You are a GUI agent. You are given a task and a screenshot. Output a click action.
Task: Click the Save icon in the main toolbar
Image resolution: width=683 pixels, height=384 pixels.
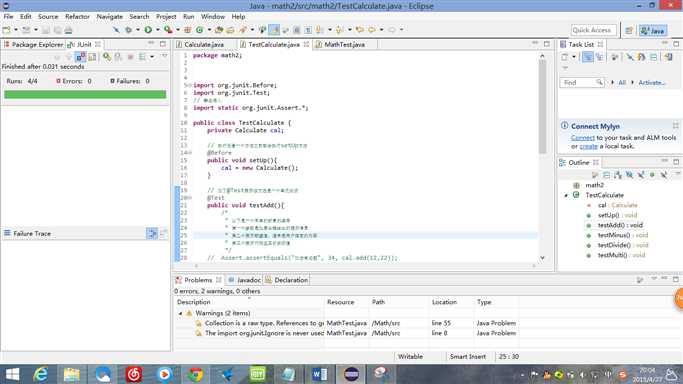[x=46, y=30]
